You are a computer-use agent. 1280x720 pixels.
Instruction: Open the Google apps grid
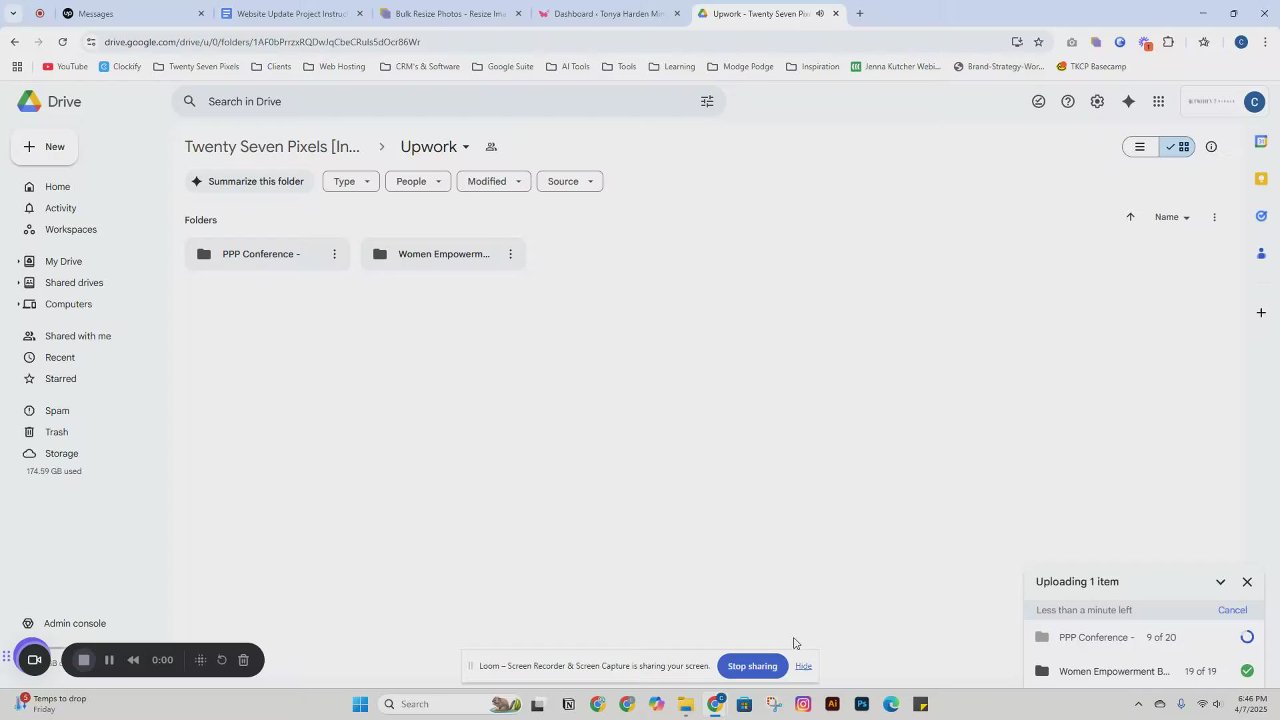tap(1158, 101)
